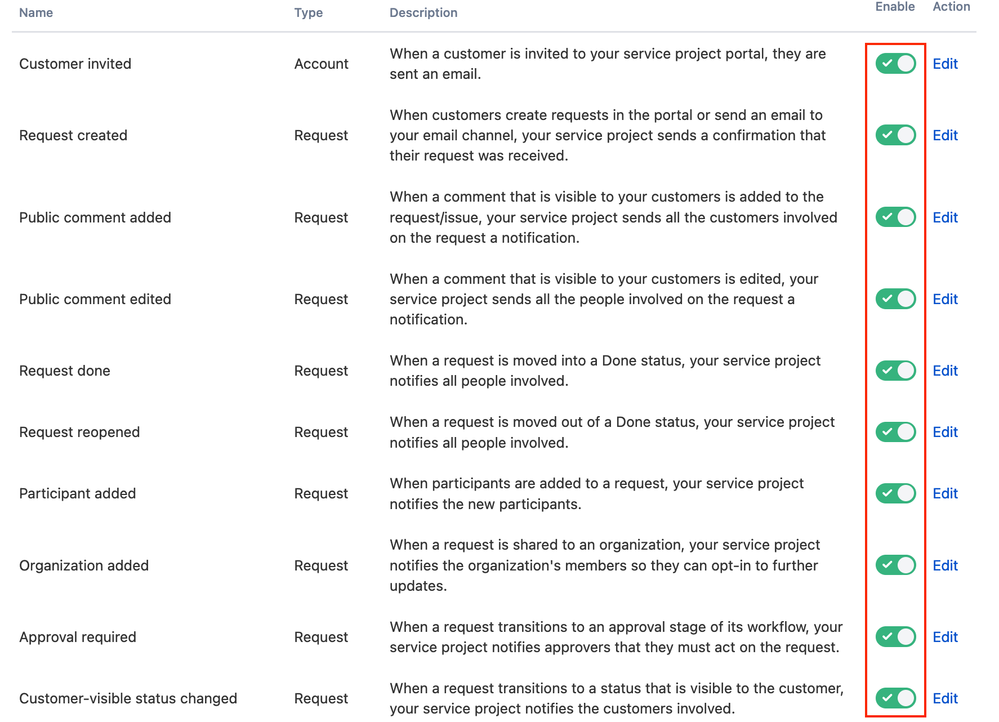Viewport: 999px width, 722px height.
Task: Toggle the Public comment added switch
Action: tap(895, 217)
